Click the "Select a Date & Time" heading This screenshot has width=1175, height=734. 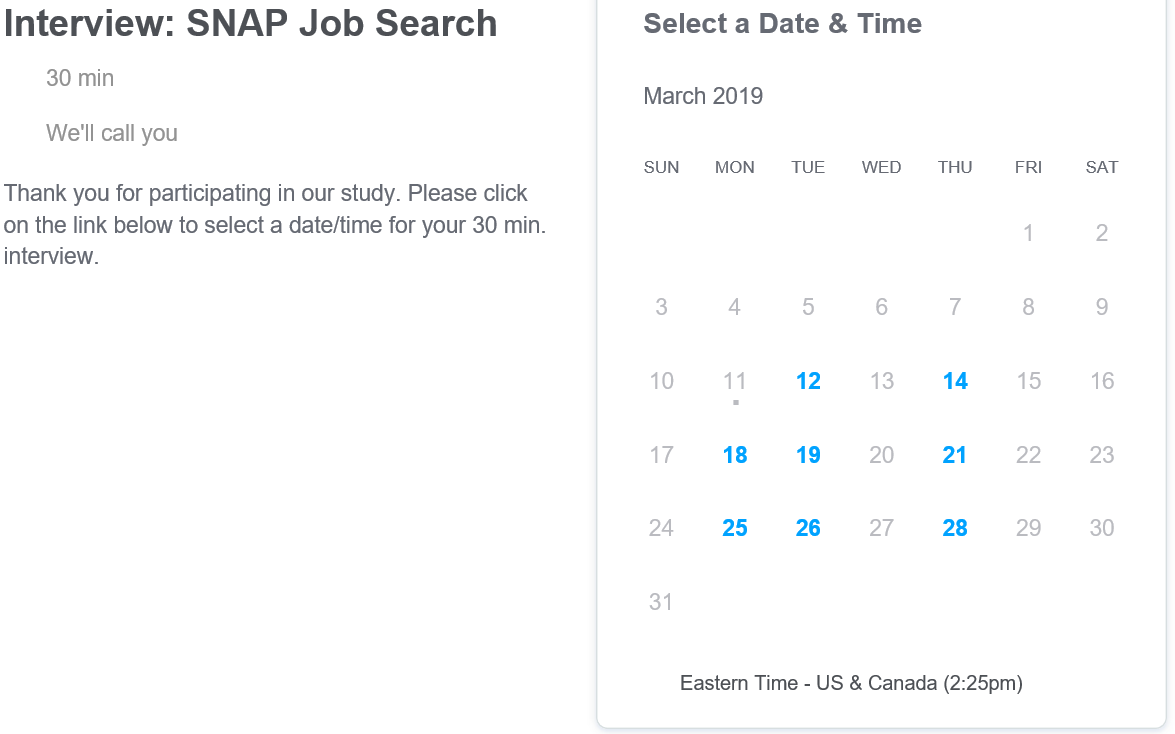tap(782, 24)
